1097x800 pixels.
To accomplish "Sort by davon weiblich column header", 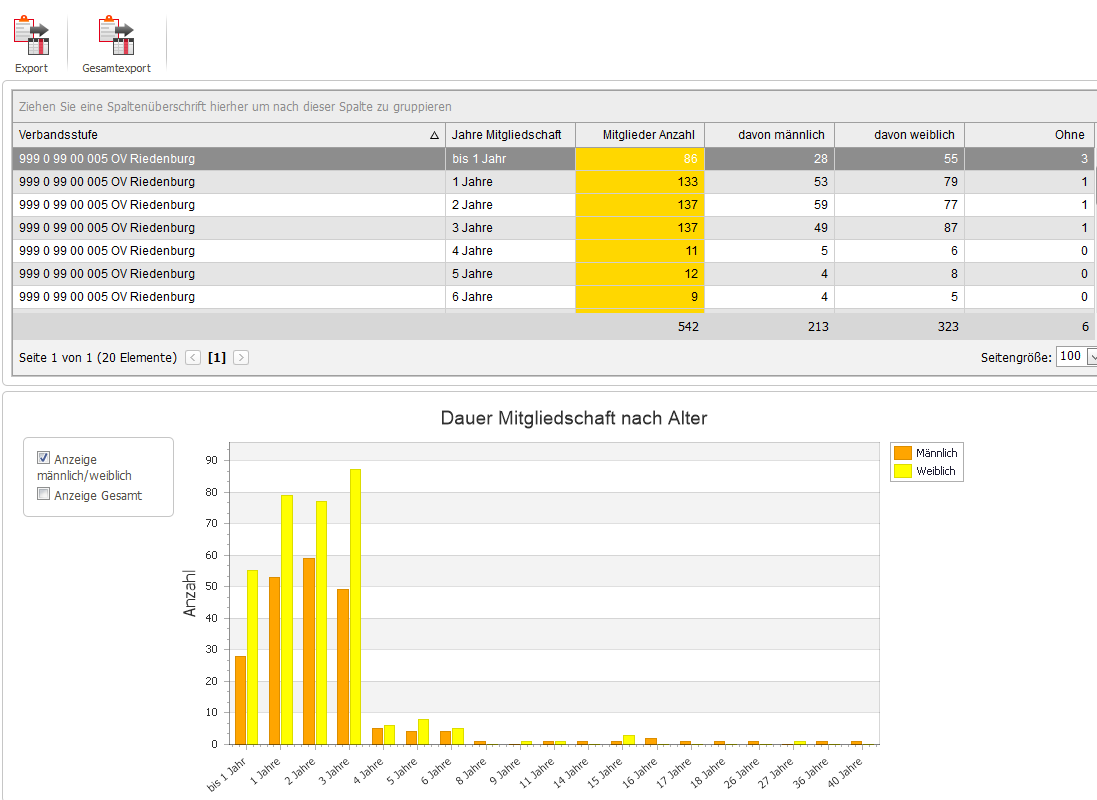I will (900, 135).
